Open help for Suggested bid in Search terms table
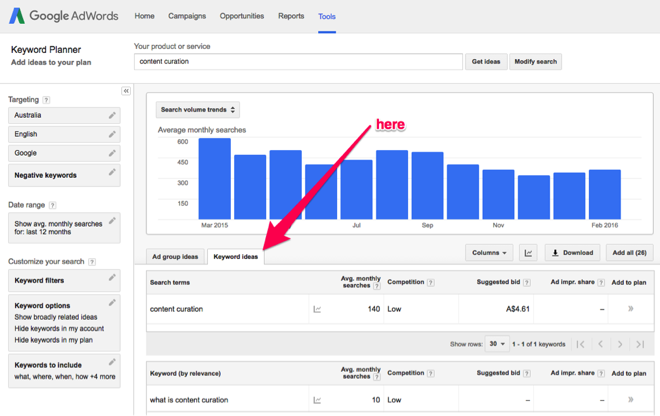 527,283
